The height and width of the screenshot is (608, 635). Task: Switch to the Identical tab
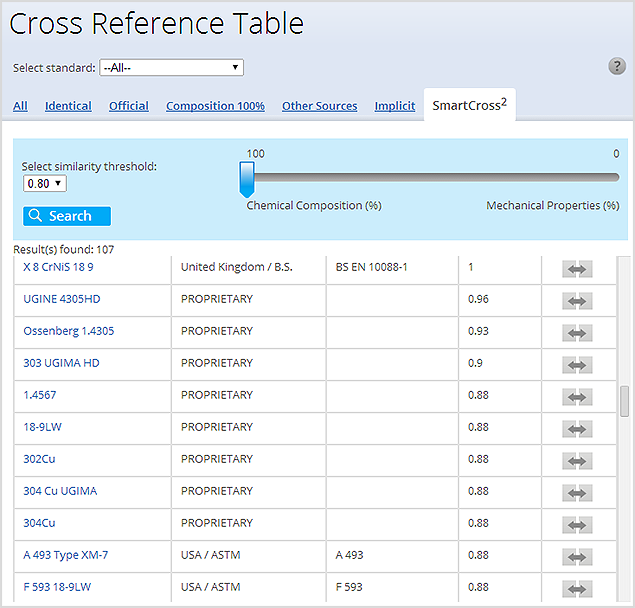(68, 106)
